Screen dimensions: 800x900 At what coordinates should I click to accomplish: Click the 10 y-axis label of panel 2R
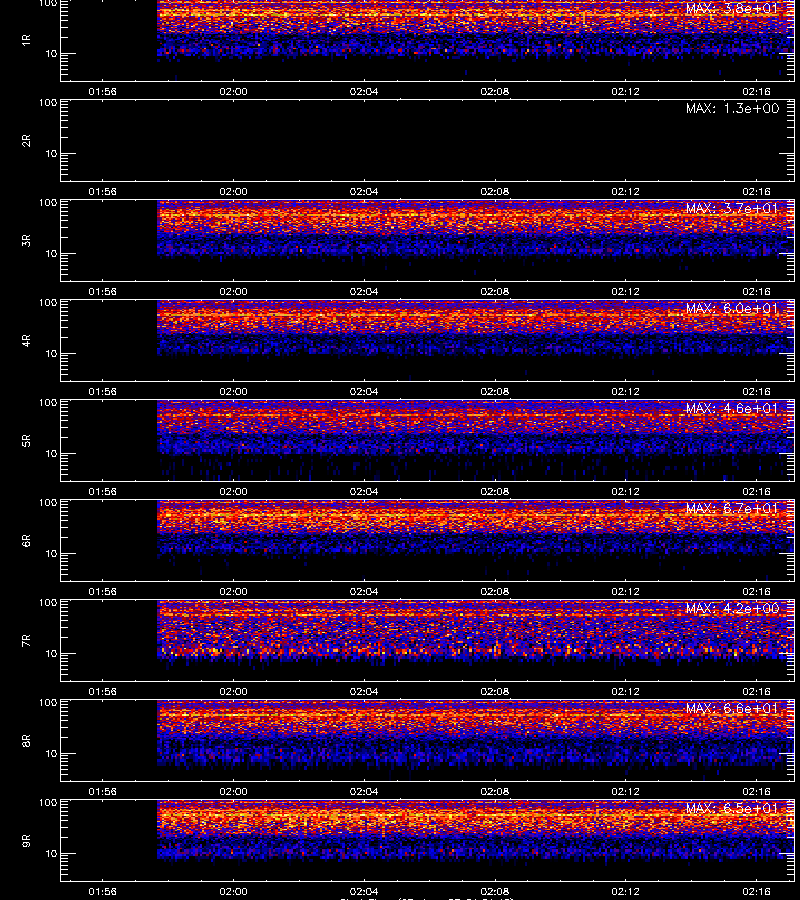click(51, 154)
